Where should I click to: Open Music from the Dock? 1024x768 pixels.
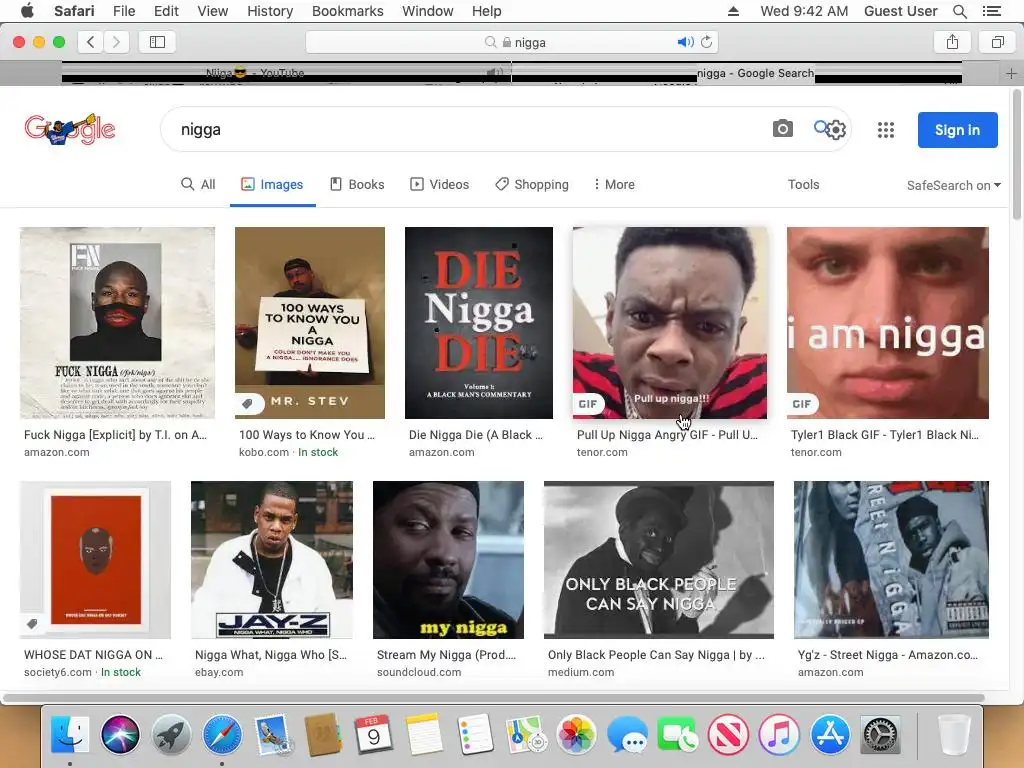pos(779,735)
